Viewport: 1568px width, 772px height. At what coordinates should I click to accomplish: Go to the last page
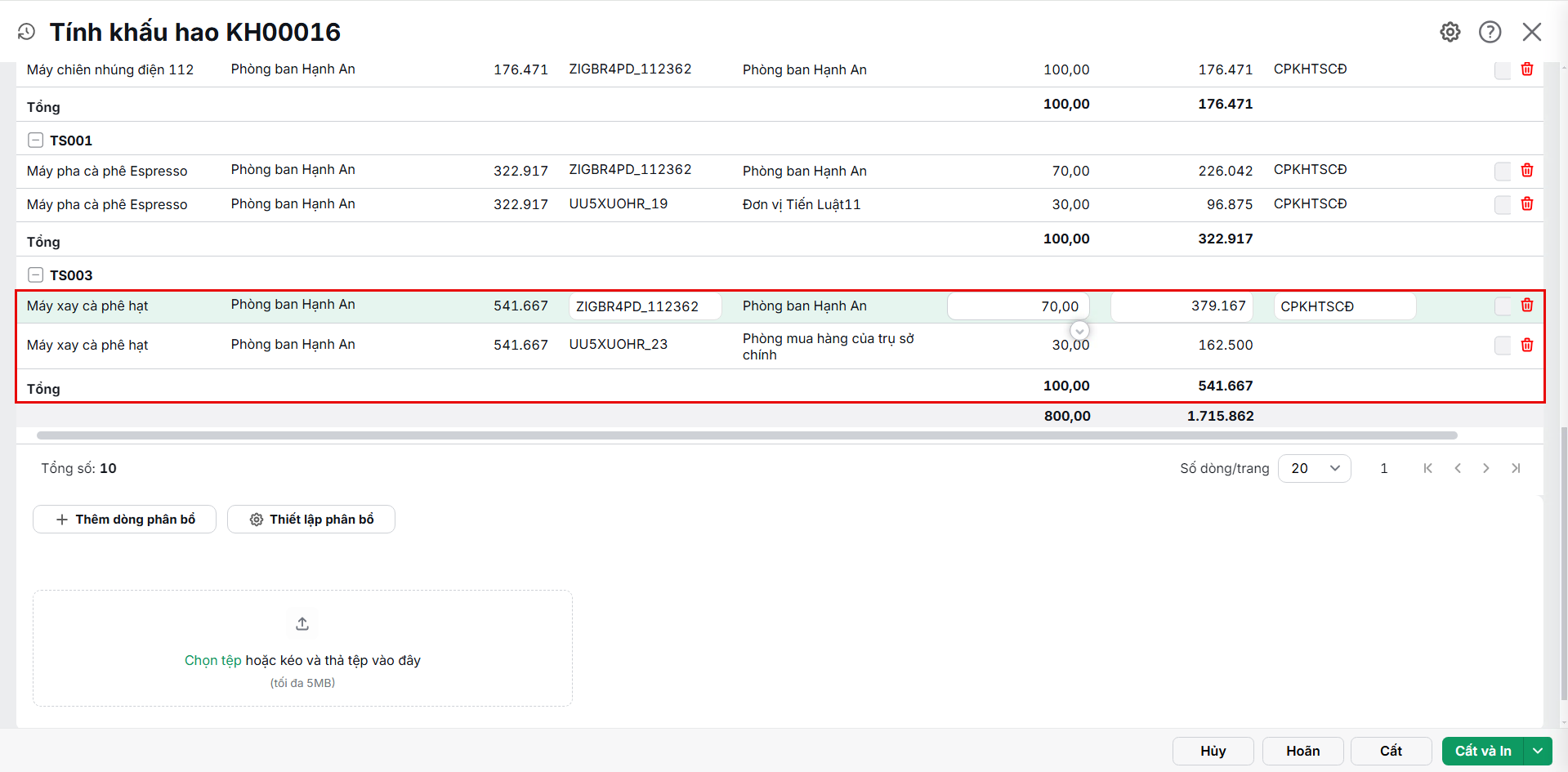[x=1516, y=468]
